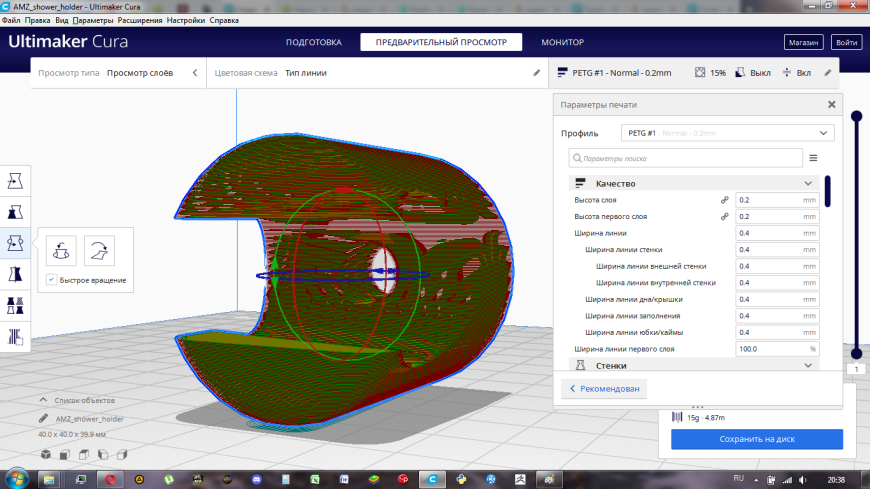Select the ПРЕДВАРИТЕЛЬНЫЙ ПРОСМОТР tab
This screenshot has height=489, width=870.
tap(441, 42)
